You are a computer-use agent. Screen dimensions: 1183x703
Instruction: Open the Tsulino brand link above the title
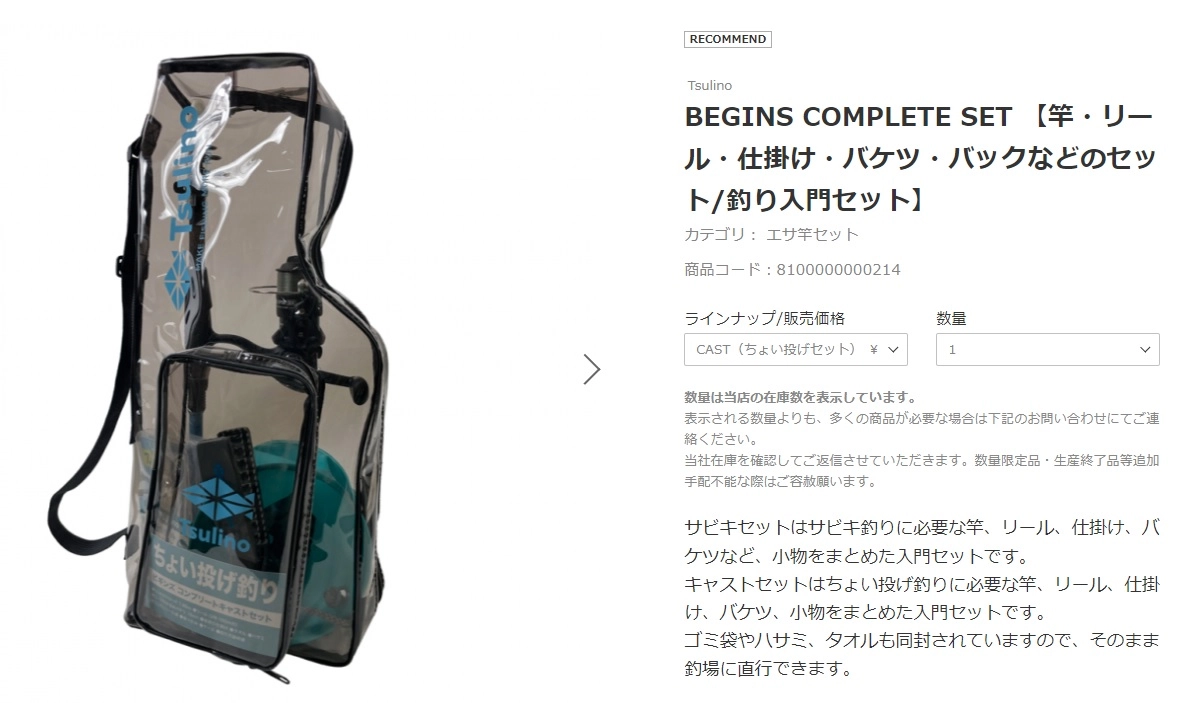click(709, 85)
